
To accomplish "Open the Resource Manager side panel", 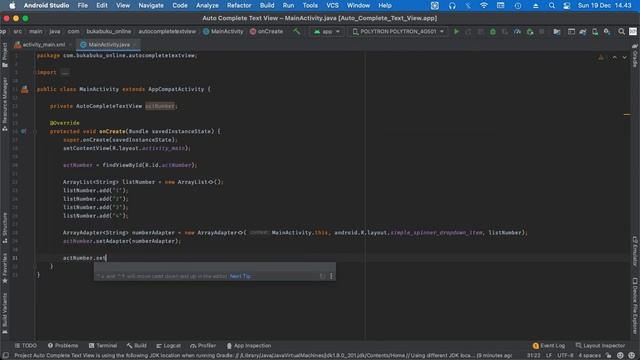I will [5, 104].
